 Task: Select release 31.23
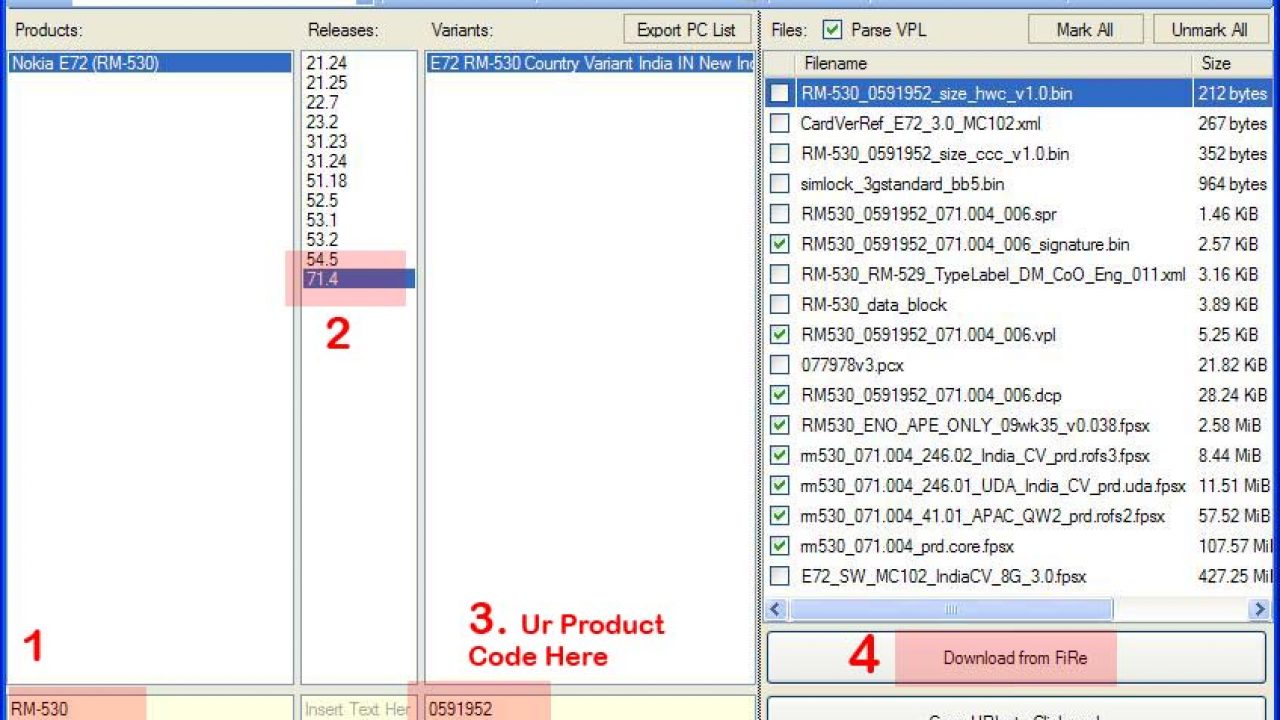click(327, 141)
